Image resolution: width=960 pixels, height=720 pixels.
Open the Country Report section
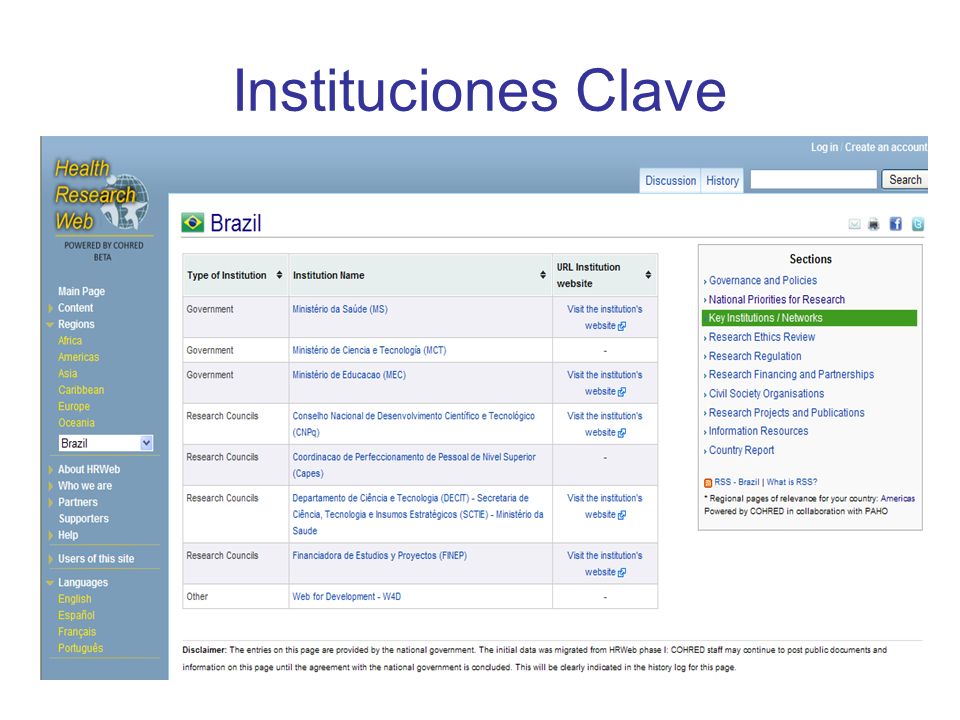pos(741,450)
